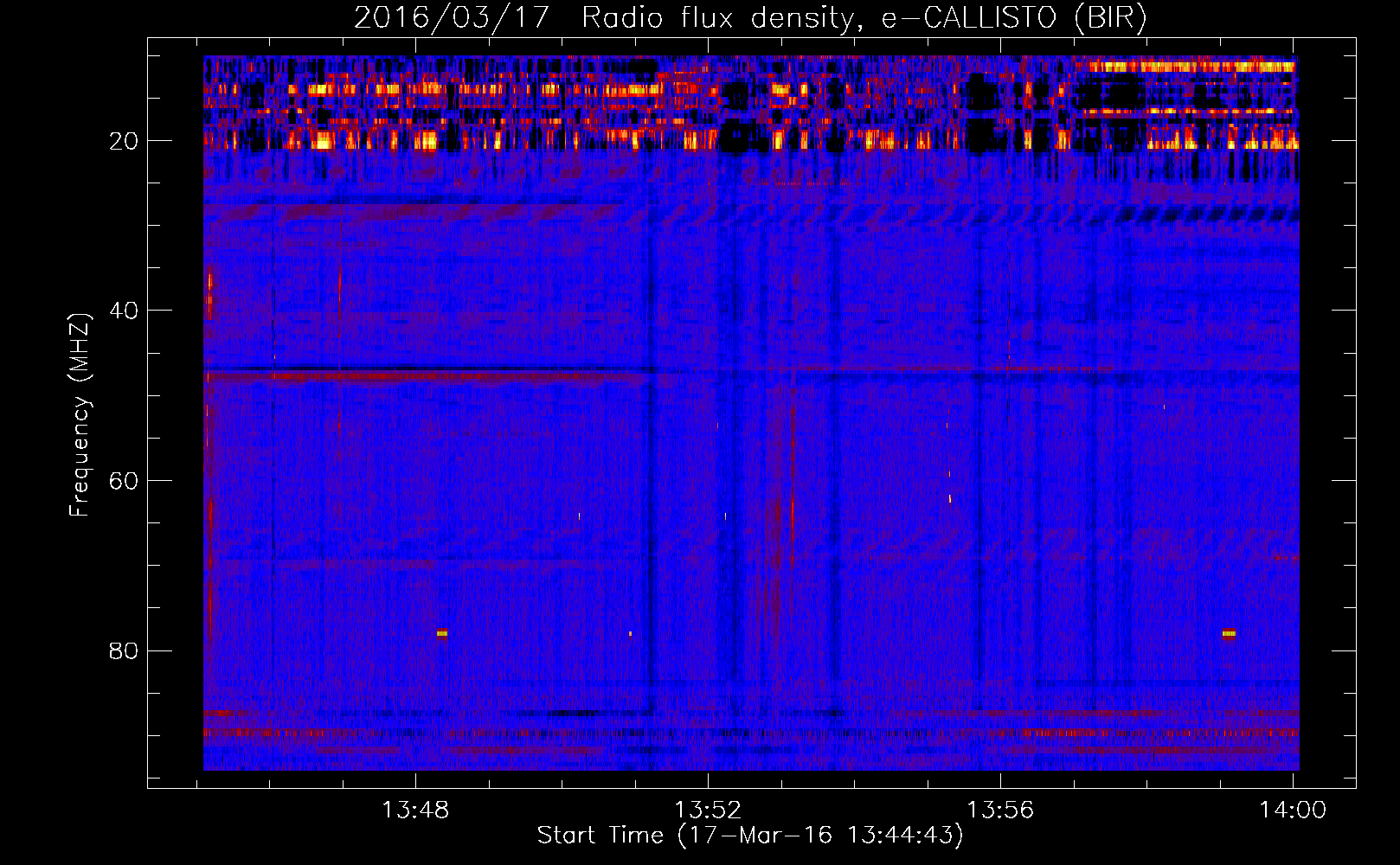1400x865 pixels.
Task: Click the 13:52 time tick label
Action: click(x=709, y=811)
